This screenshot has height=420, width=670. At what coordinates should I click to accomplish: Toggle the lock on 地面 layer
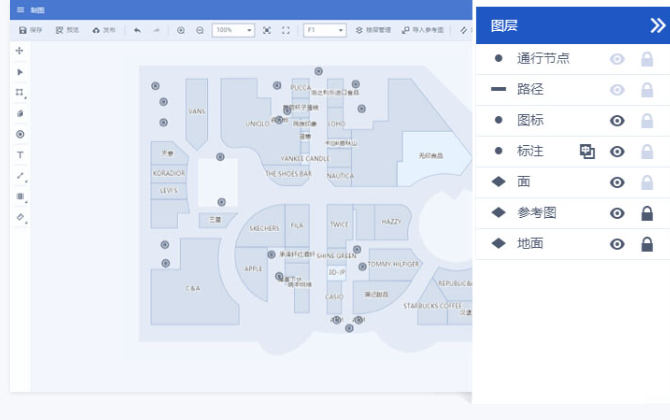647,244
